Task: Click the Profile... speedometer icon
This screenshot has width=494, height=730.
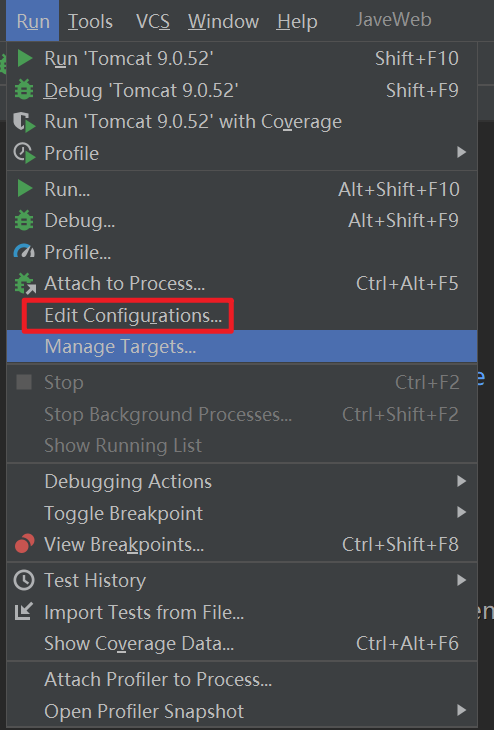Action: click(x=24, y=252)
